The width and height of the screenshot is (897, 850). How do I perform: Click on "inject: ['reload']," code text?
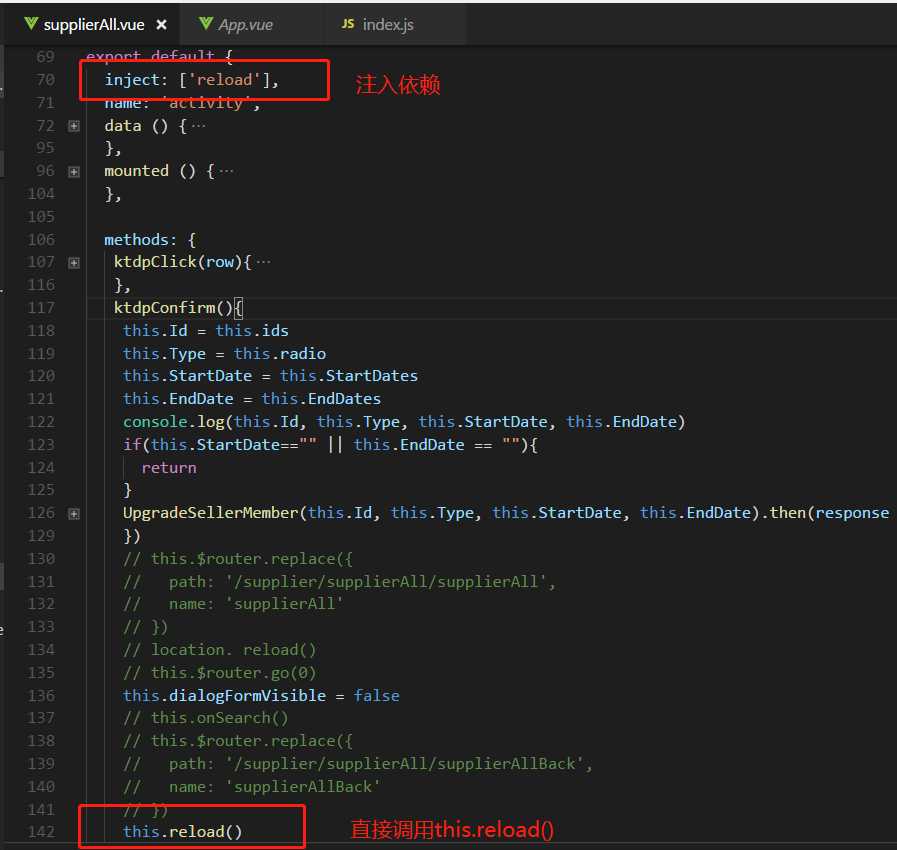point(192,80)
